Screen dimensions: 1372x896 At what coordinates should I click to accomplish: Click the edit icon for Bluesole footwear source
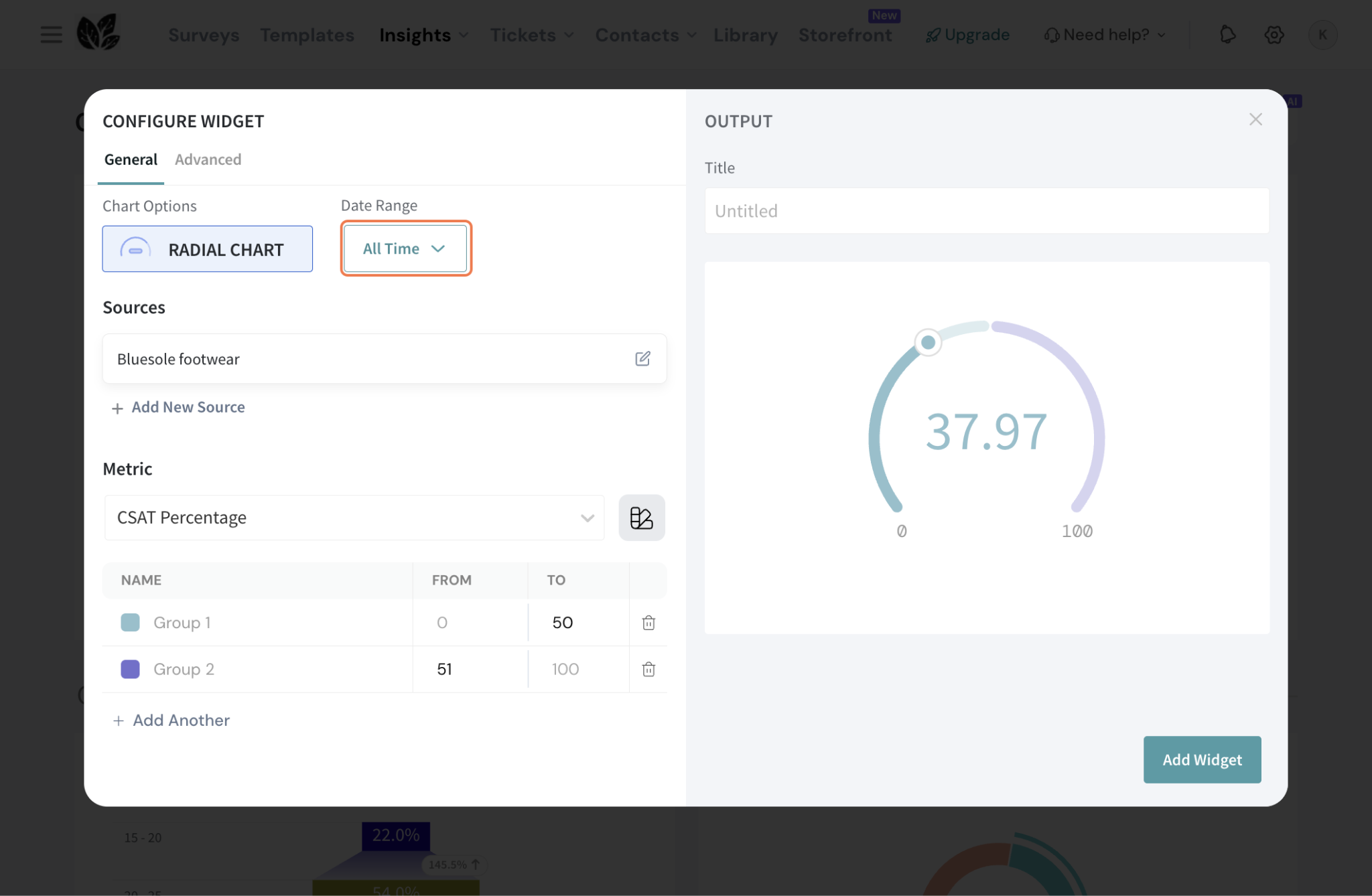click(642, 359)
